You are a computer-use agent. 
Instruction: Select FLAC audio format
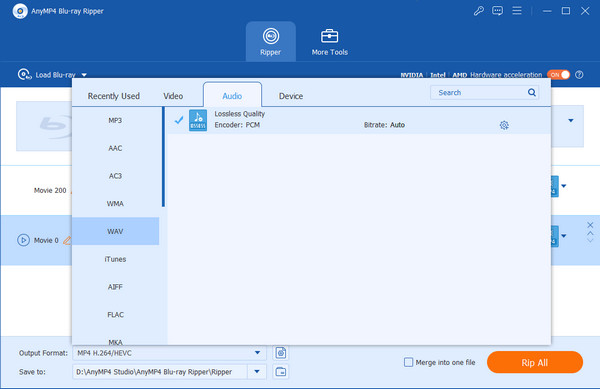[x=115, y=314]
